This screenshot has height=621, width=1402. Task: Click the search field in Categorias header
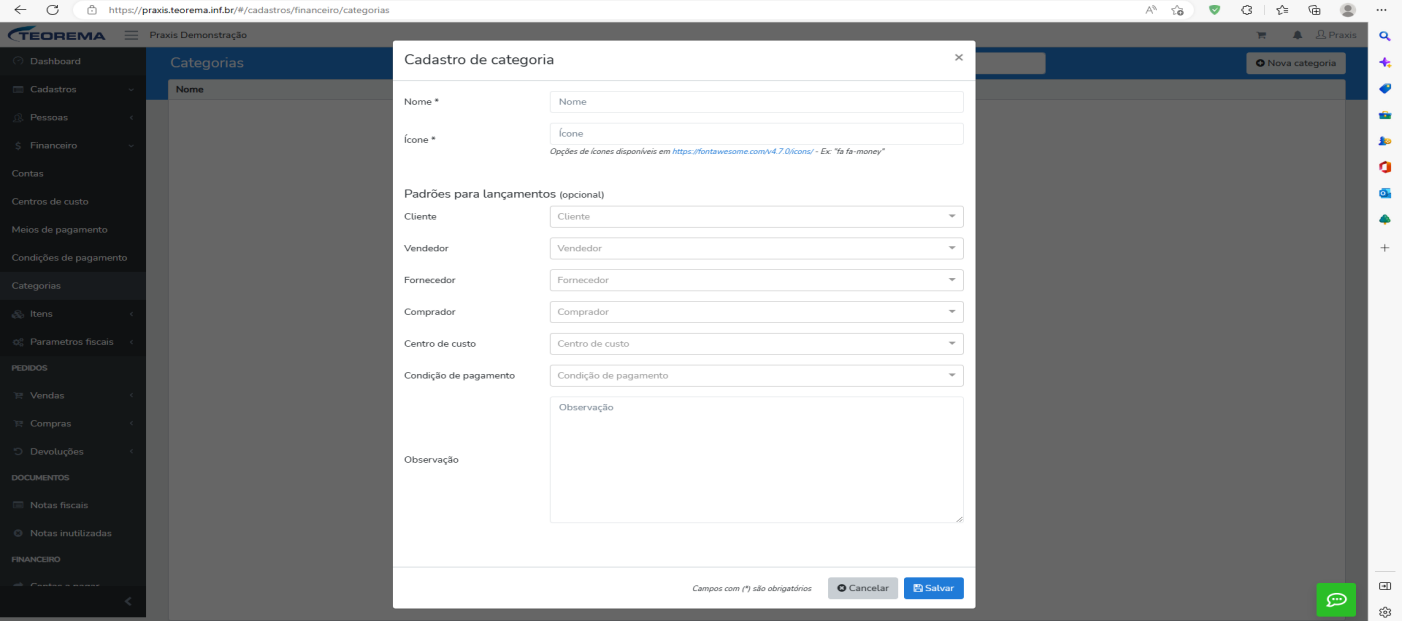click(x=1010, y=63)
